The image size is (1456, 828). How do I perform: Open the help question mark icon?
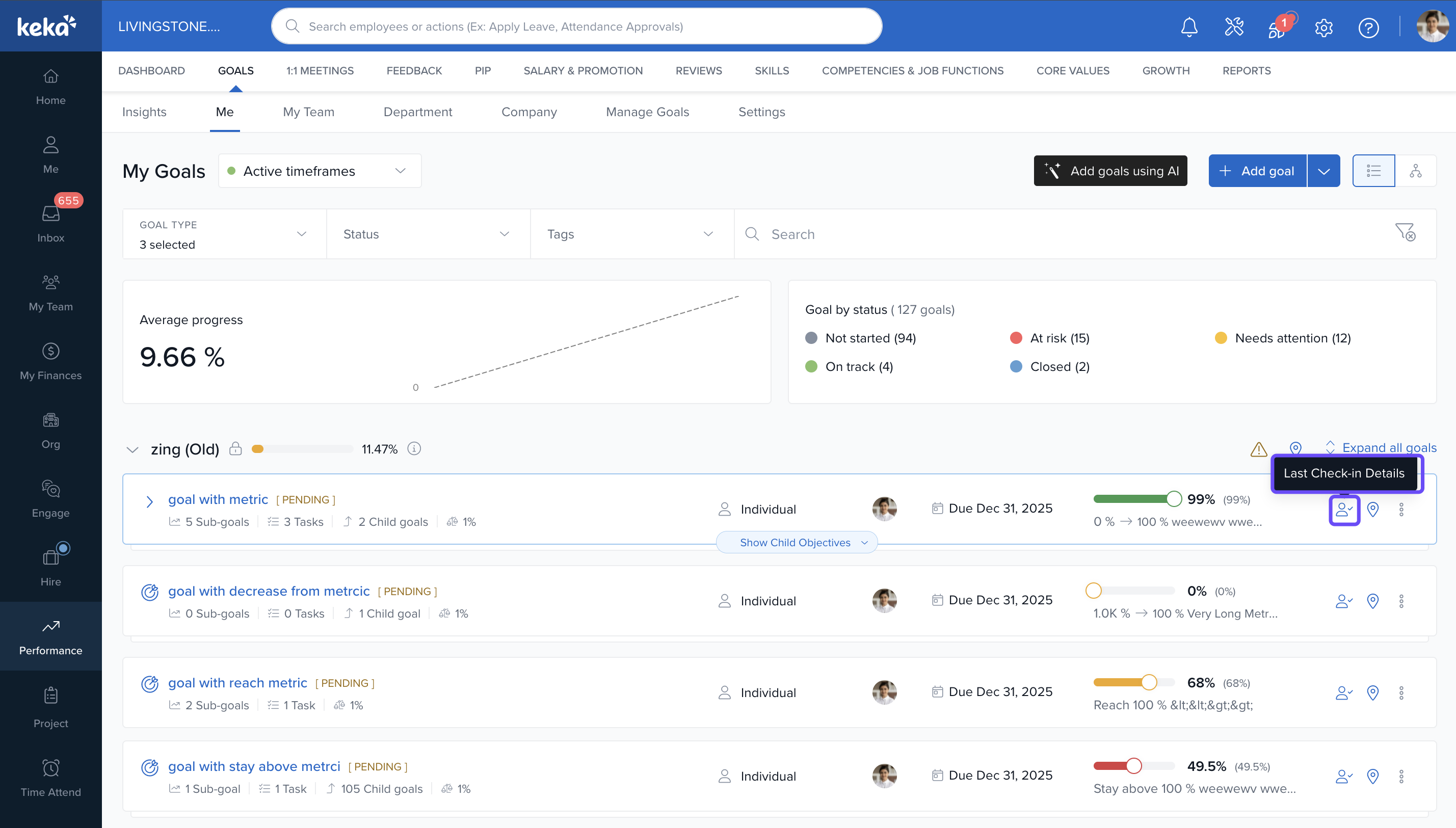(x=1368, y=28)
